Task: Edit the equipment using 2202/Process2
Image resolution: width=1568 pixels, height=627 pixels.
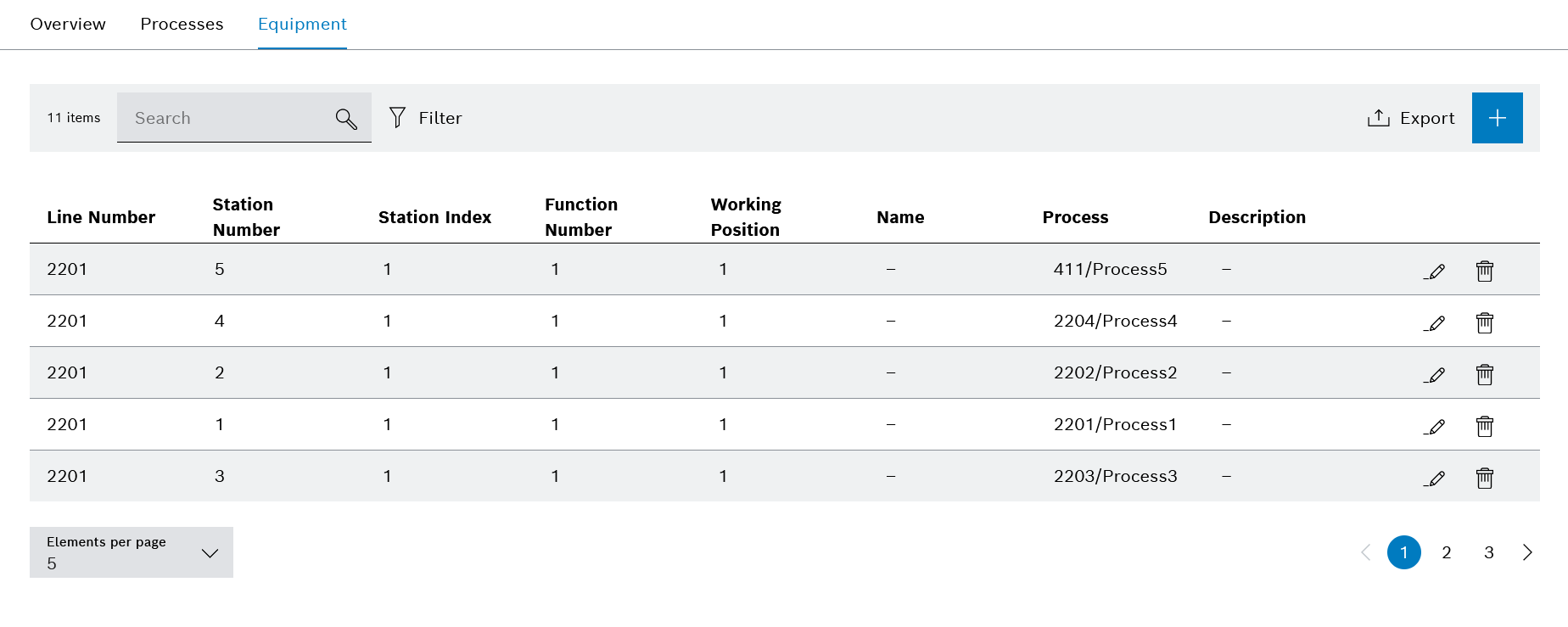Action: tap(1435, 374)
